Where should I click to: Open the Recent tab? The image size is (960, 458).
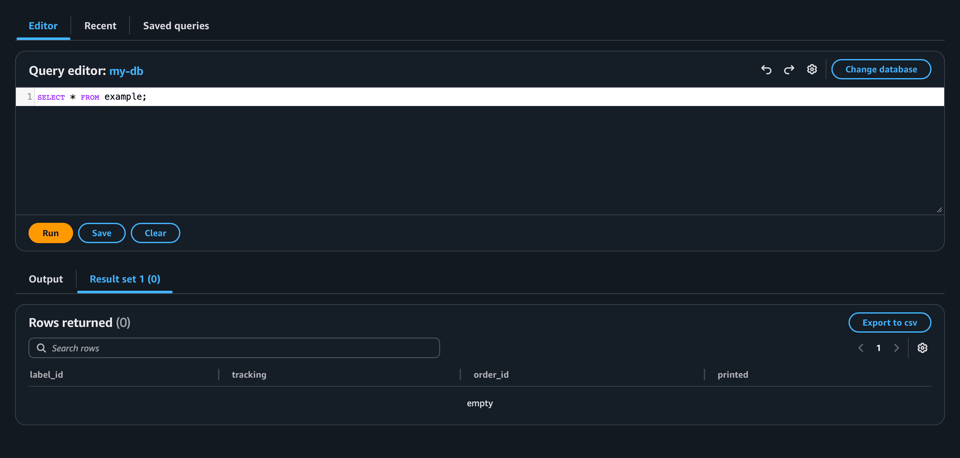point(100,26)
